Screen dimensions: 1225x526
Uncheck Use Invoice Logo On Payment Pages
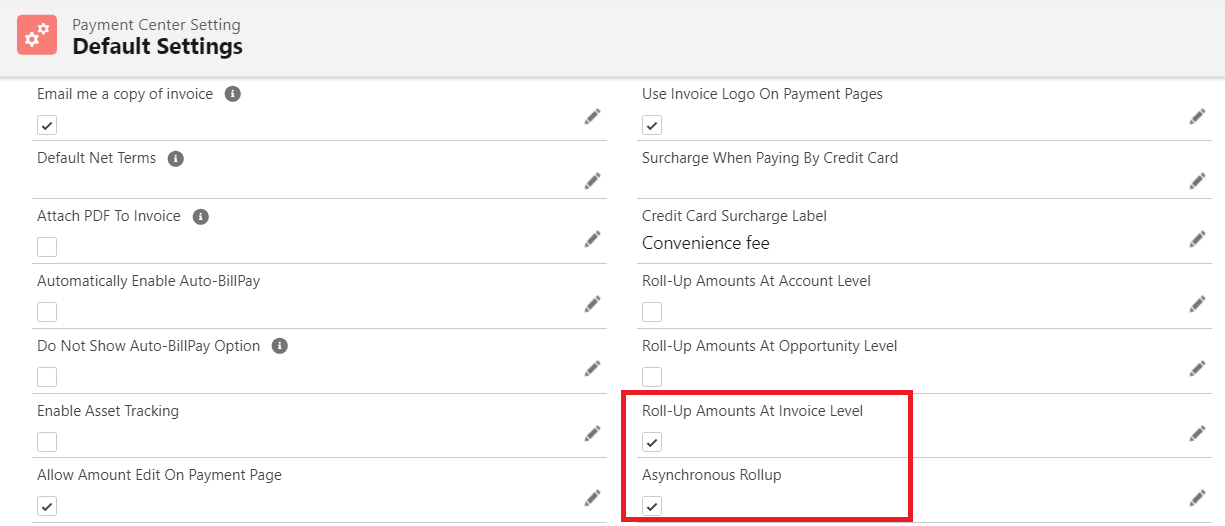click(x=652, y=125)
